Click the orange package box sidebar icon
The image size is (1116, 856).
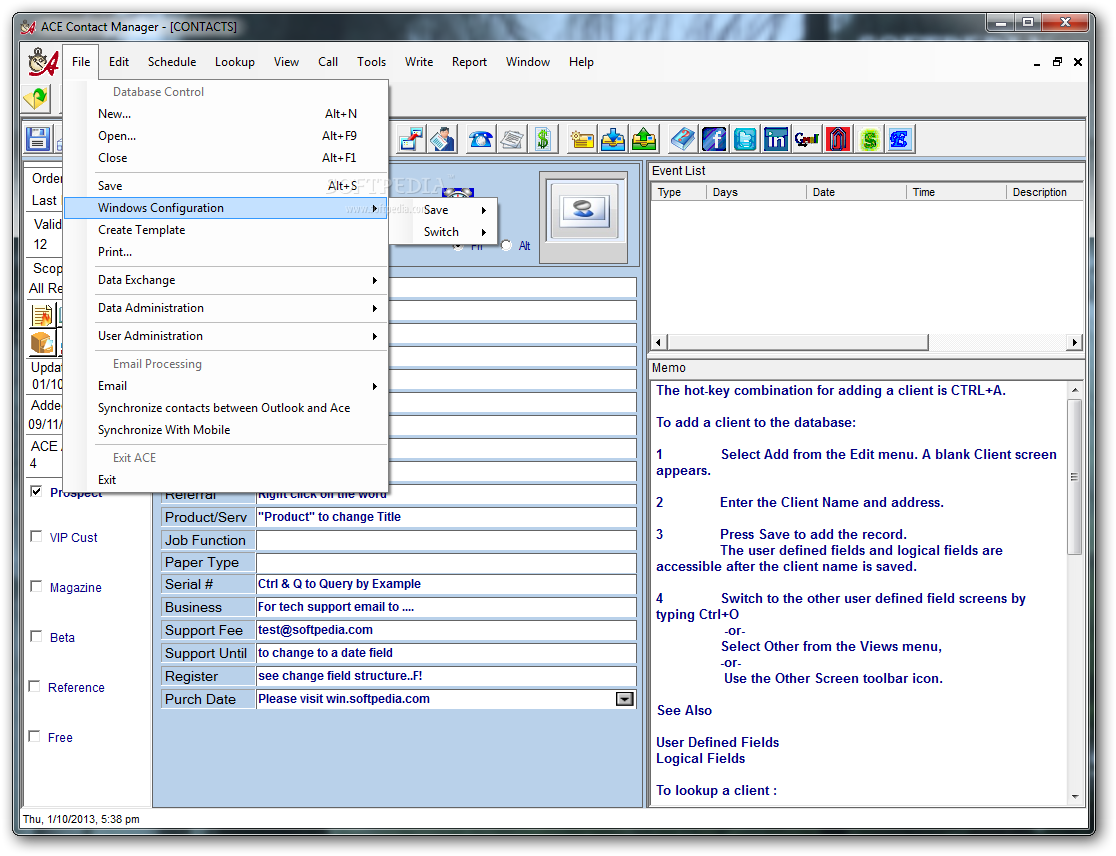42,342
